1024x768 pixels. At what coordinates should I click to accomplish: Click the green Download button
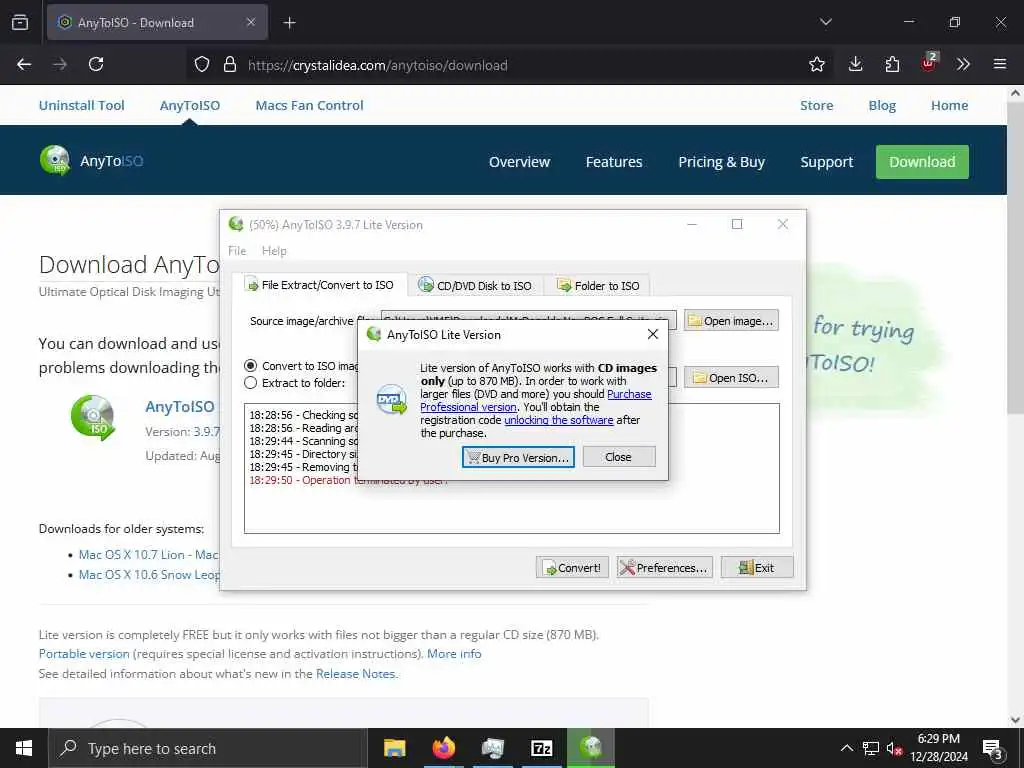click(x=922, y=161)
